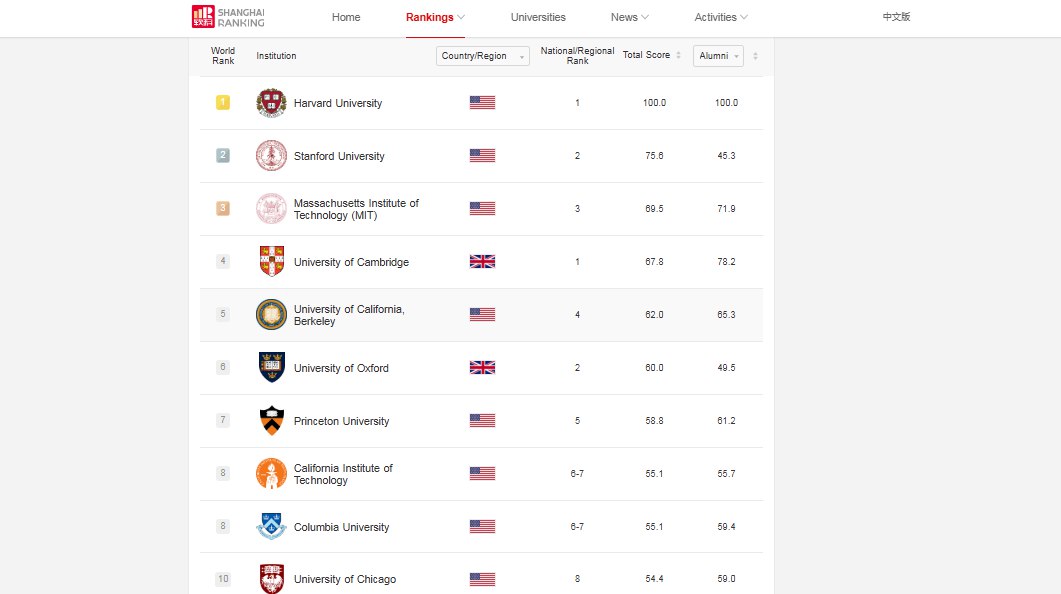Image resolution: width=1061 pixels, height=594 pixels.
Task: Open the Alumni indicator dropdown
Action: click(718, 56)
